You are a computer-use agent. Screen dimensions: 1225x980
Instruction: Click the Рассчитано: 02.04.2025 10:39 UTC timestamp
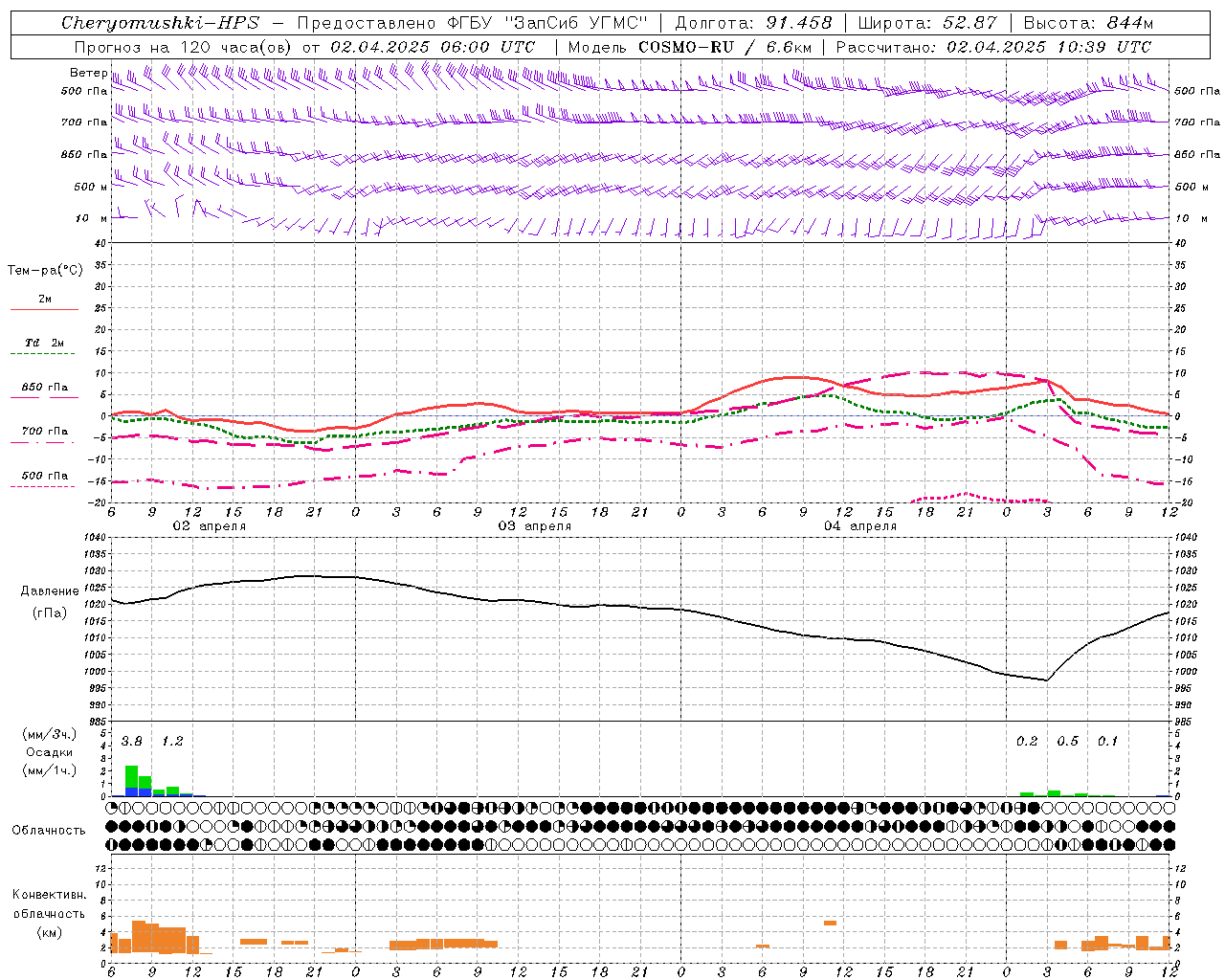[x=993, y=46]
